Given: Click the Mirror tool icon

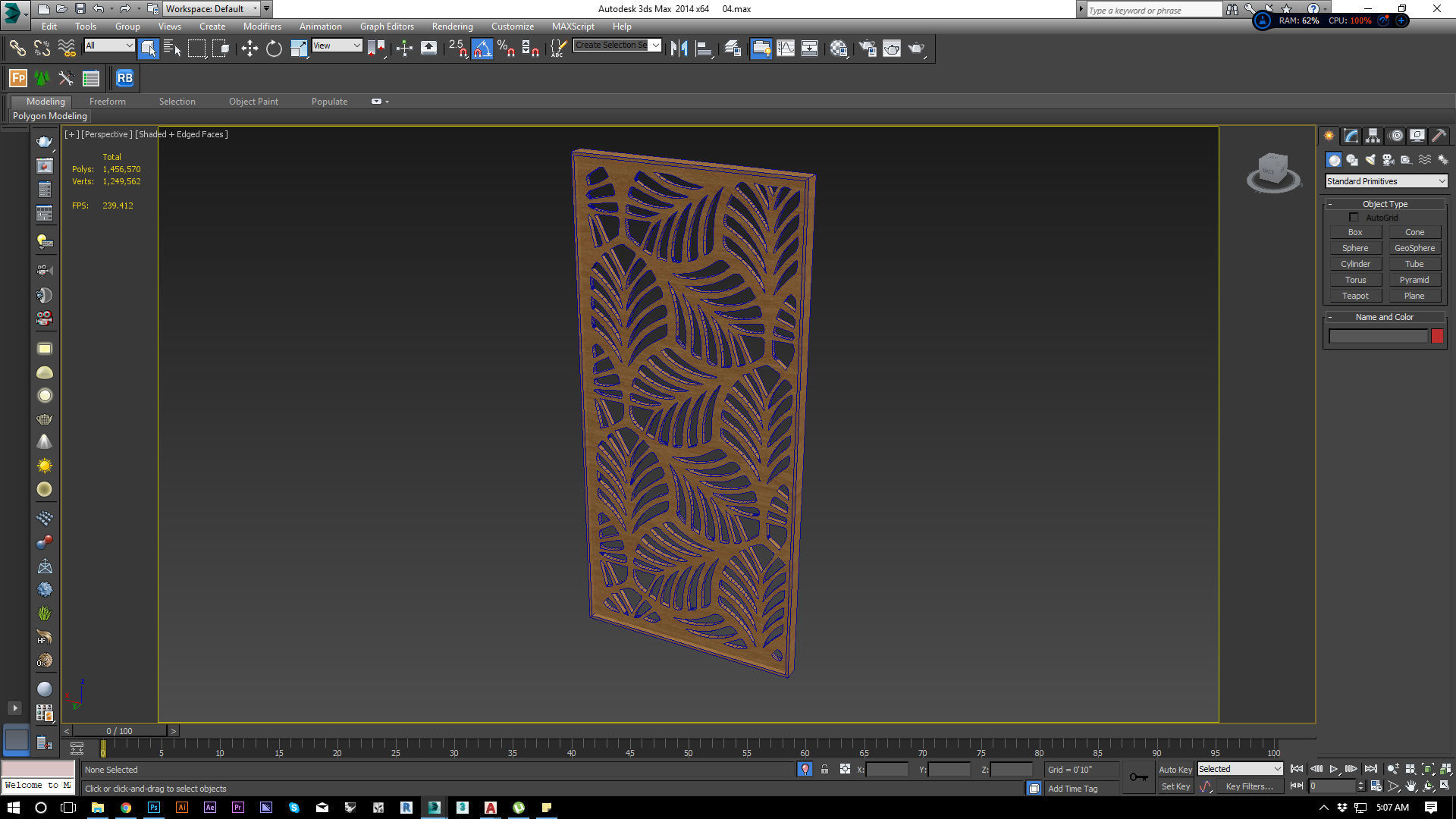Looking at the screenshot, I should (x=679, y=49).
